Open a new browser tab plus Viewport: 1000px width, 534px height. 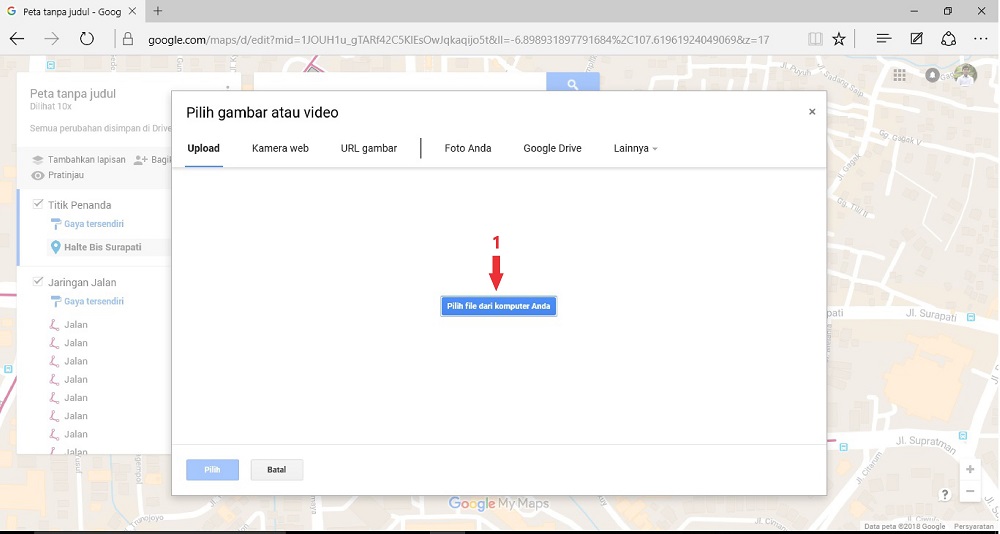click(x=158, y=11)
